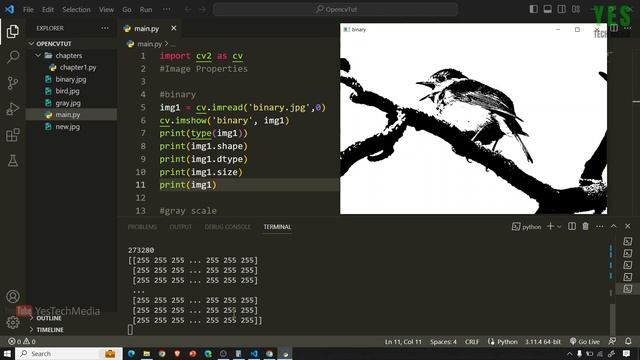Open terminal panel more actions ellipsis
The height and width of the screenshot is (360, 640).
599,226
